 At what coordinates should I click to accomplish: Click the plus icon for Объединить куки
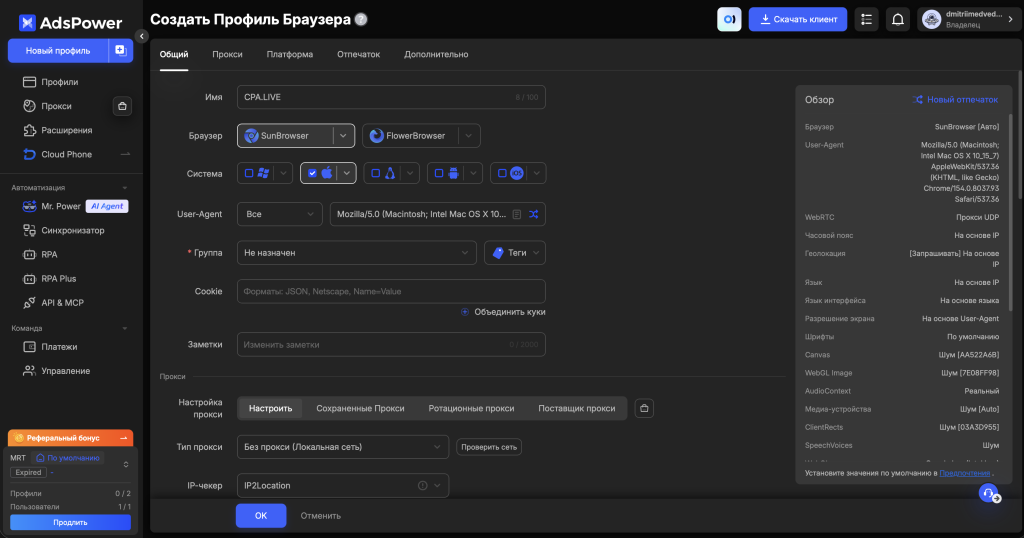[x=465, y=312]
